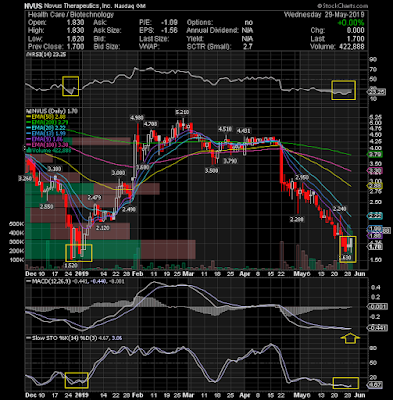Image resolution: width=393 pixels, height=400 pixels.
Task: Click the 4.700 price label
Action: click(x=150, y=124)
